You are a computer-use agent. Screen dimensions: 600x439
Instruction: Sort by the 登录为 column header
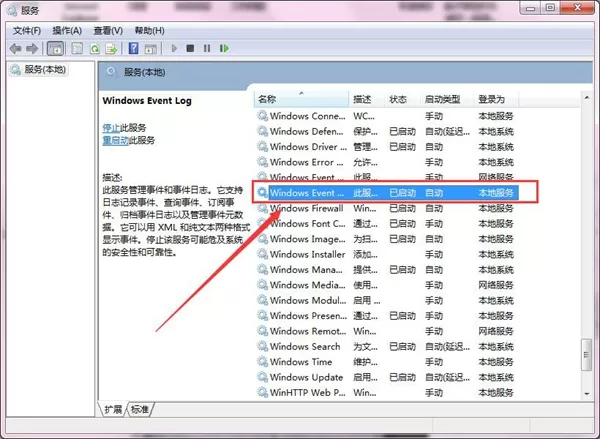pyautogui.click(x=496, y=99)
